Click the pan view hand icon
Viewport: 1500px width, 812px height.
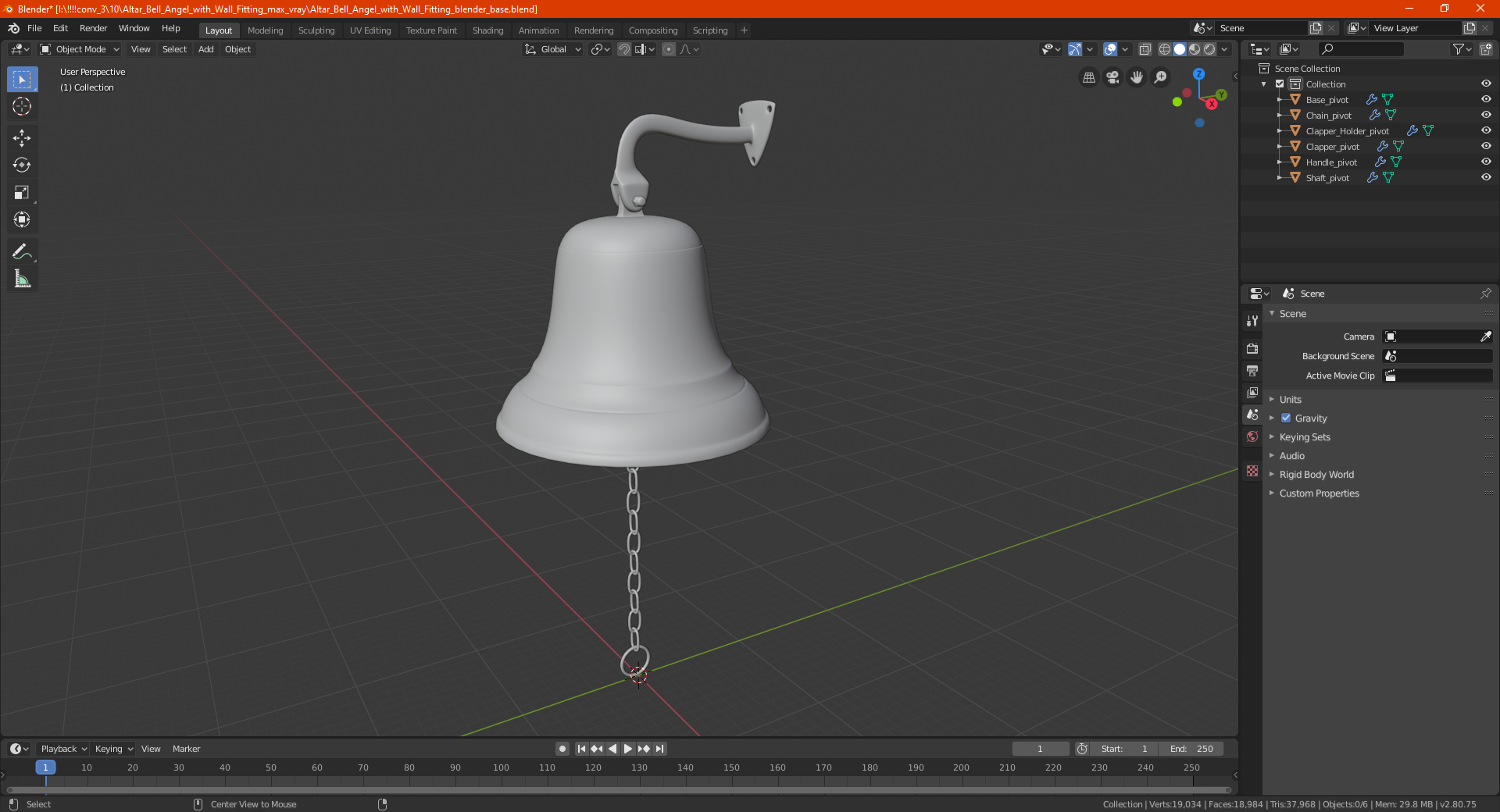[x=1137, y=77]
